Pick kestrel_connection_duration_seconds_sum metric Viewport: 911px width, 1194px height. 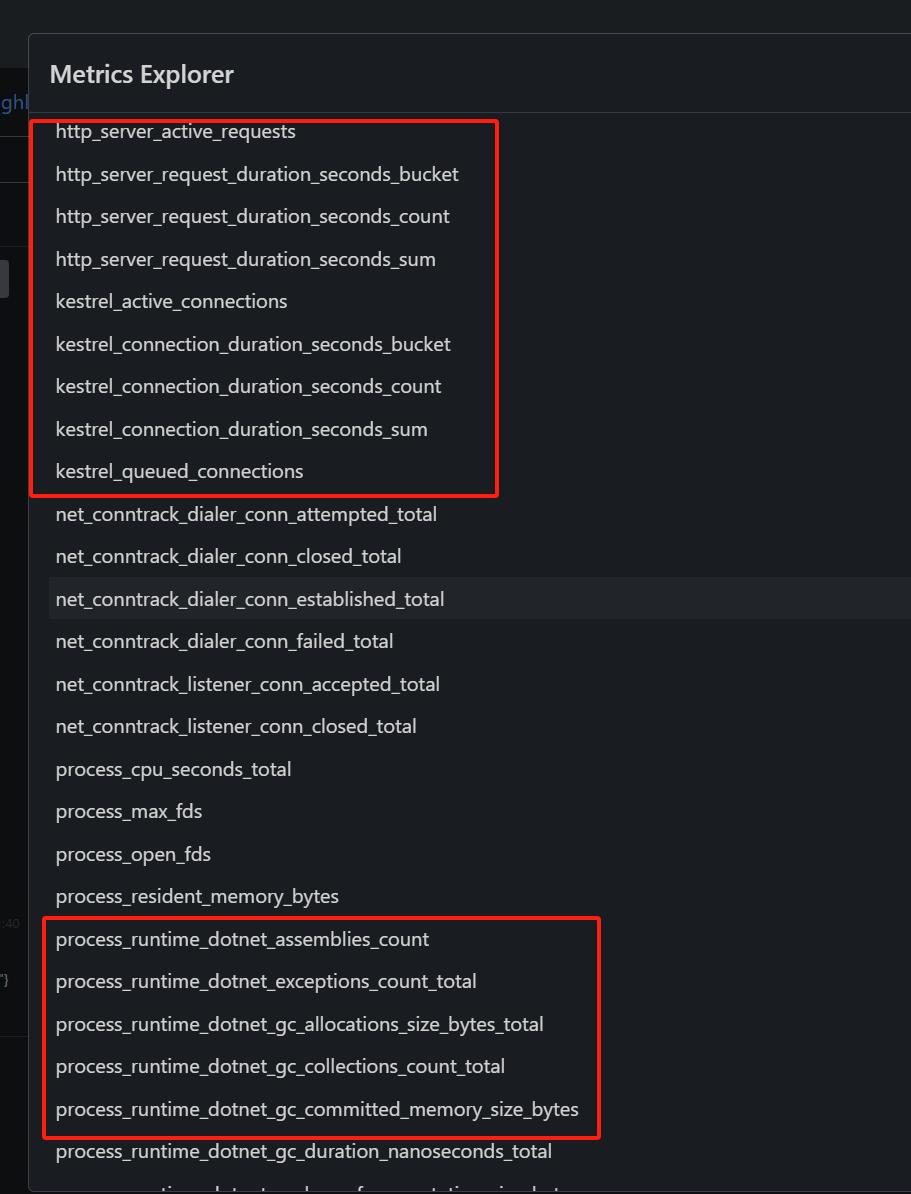(x=241, y=430)
